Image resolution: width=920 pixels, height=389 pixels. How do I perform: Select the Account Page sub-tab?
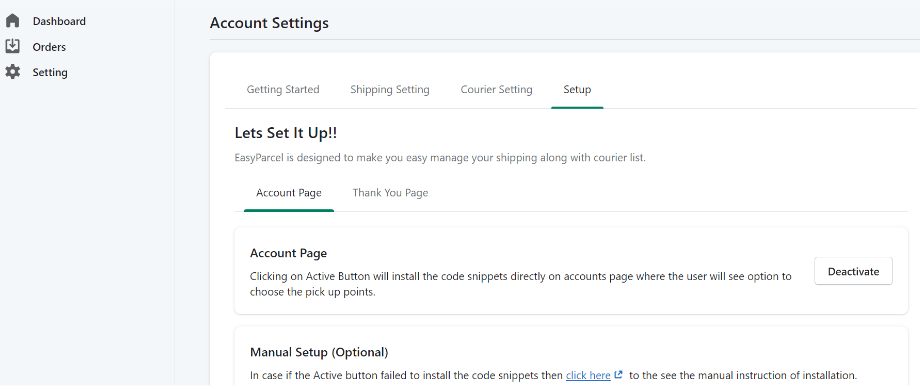[289, 192]
